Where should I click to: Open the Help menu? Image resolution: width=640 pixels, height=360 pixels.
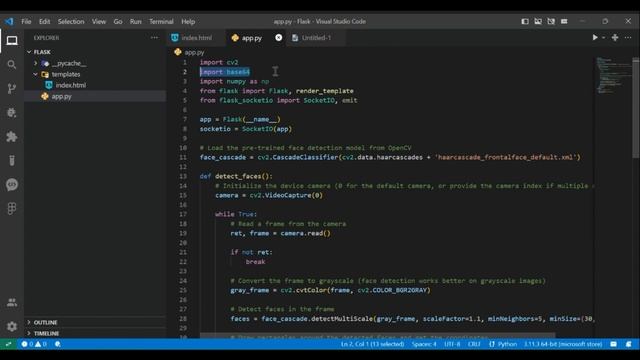[188, 21]
